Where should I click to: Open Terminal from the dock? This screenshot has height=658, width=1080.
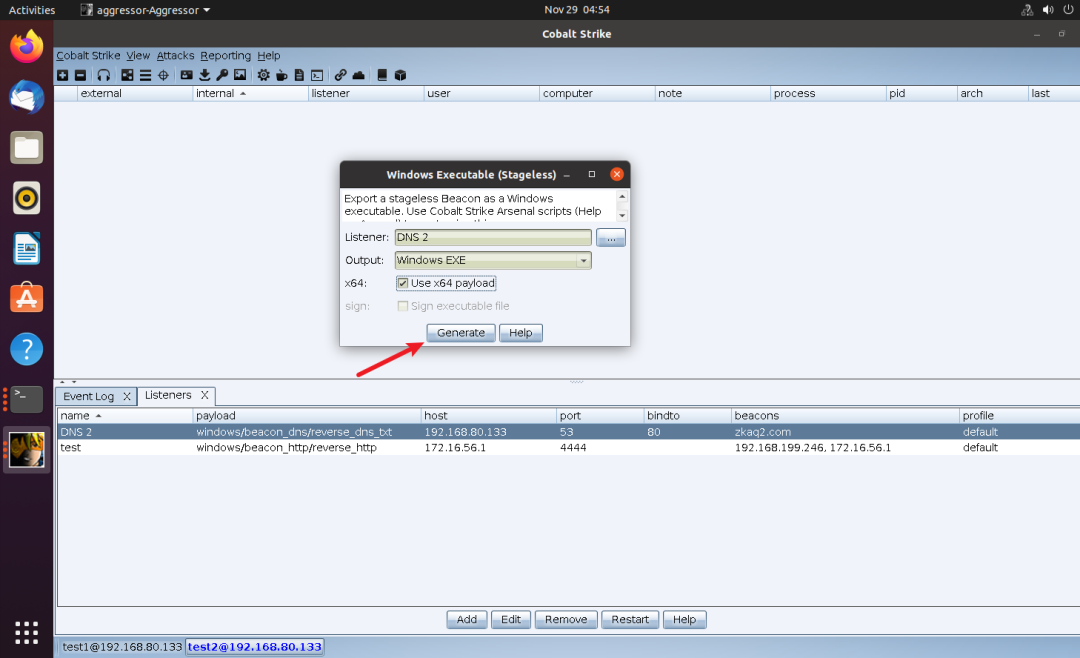[27, 400]
